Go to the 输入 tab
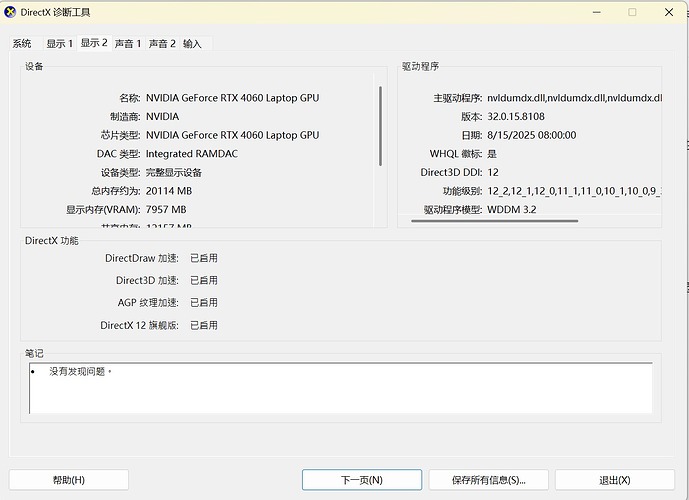This screenshot has width=689, height=500. [x=192, y=43]
